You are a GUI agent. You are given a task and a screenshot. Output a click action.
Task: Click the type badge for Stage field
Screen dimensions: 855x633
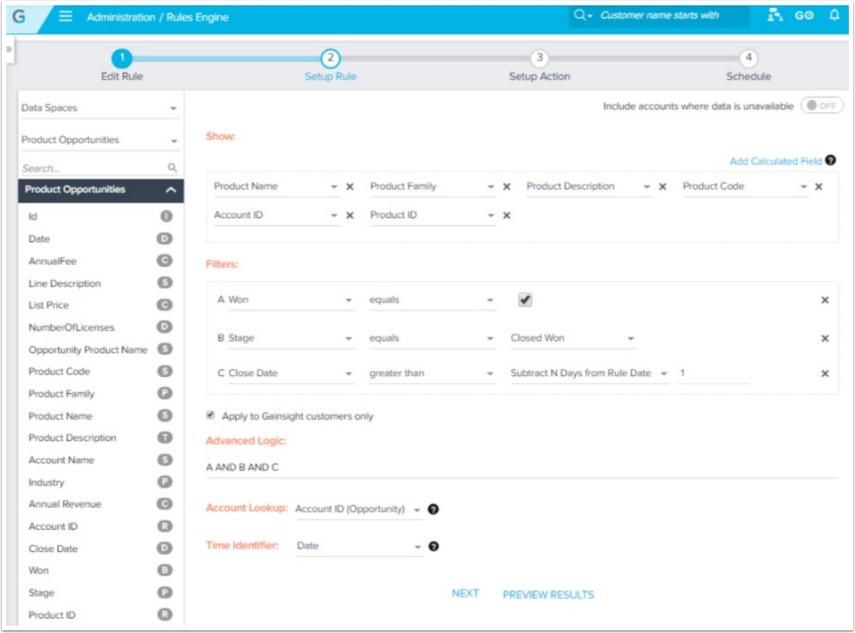[165, 592]
